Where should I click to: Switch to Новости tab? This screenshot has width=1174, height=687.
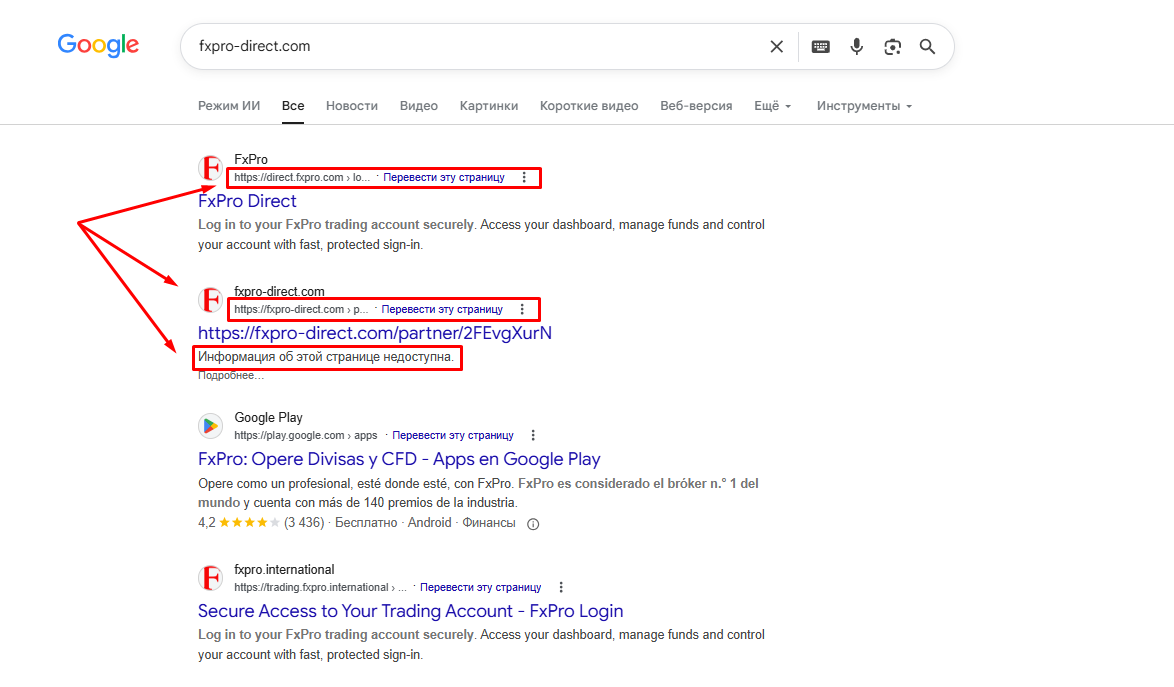pyautogui.click(x=352, y=106)
